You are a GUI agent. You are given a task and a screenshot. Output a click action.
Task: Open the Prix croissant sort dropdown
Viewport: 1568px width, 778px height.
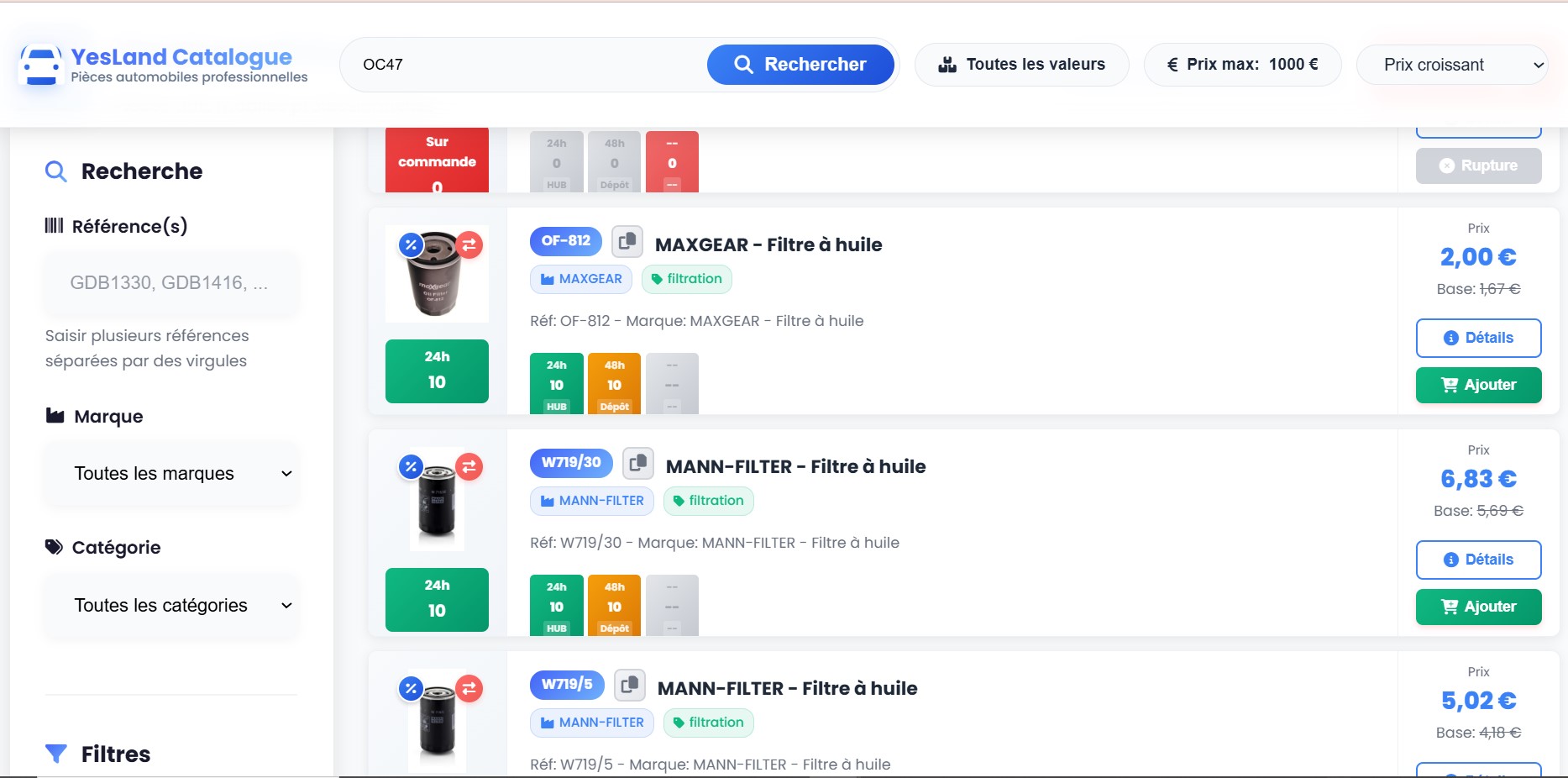1451,65
